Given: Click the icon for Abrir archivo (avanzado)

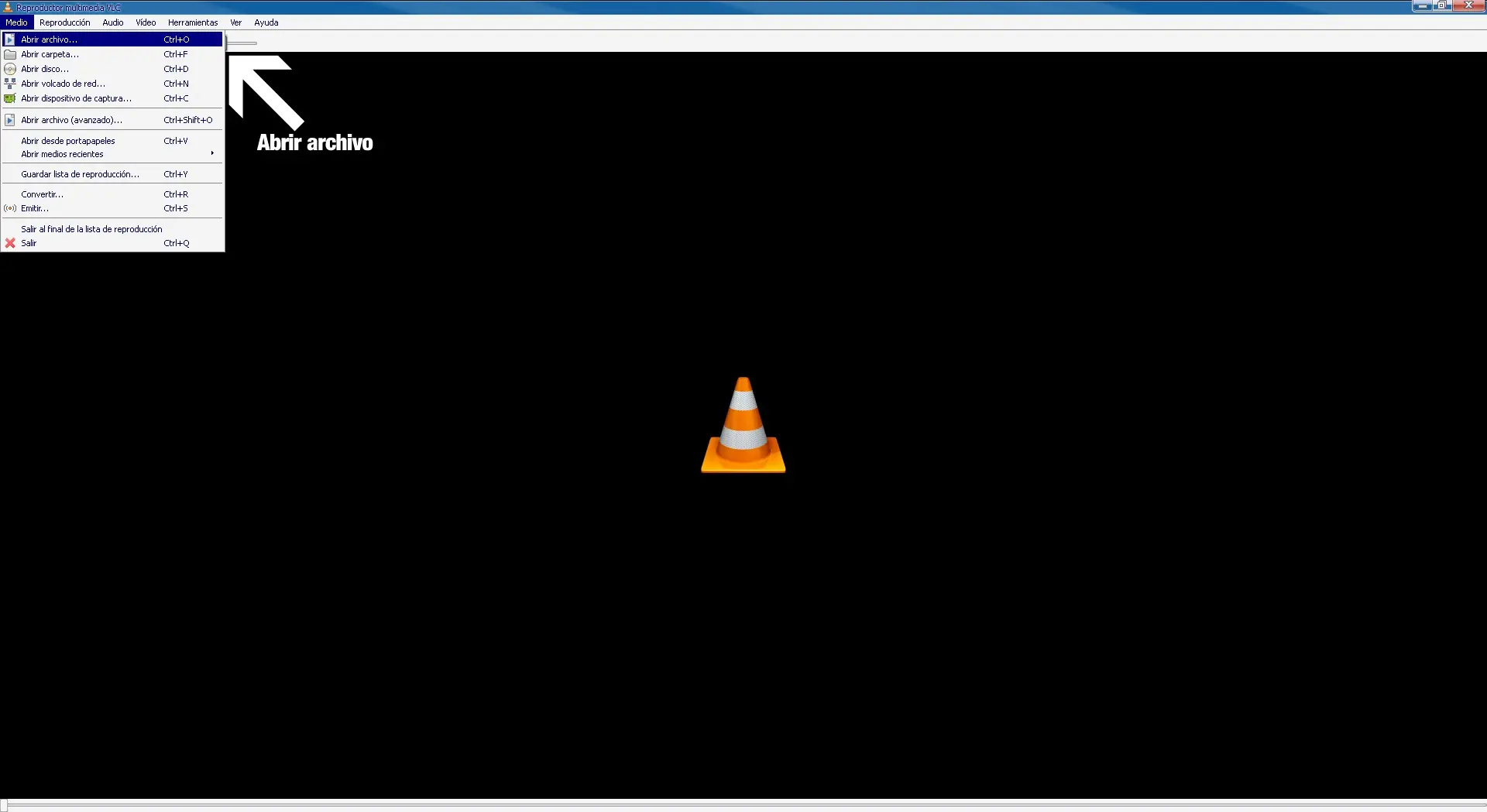Looking at the screenshot, I should 10,120.
